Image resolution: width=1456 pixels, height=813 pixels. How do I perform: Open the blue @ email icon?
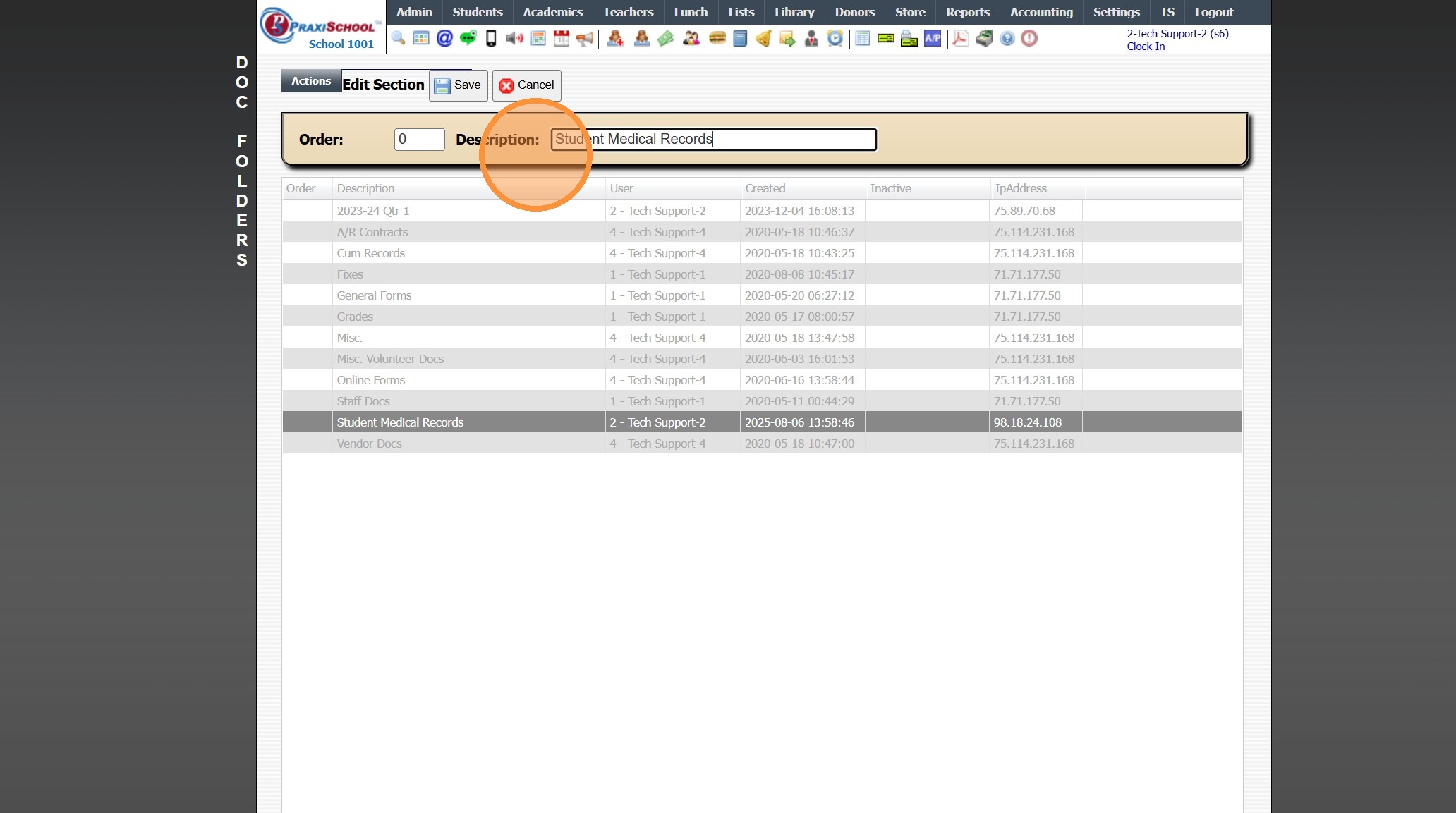444,38
